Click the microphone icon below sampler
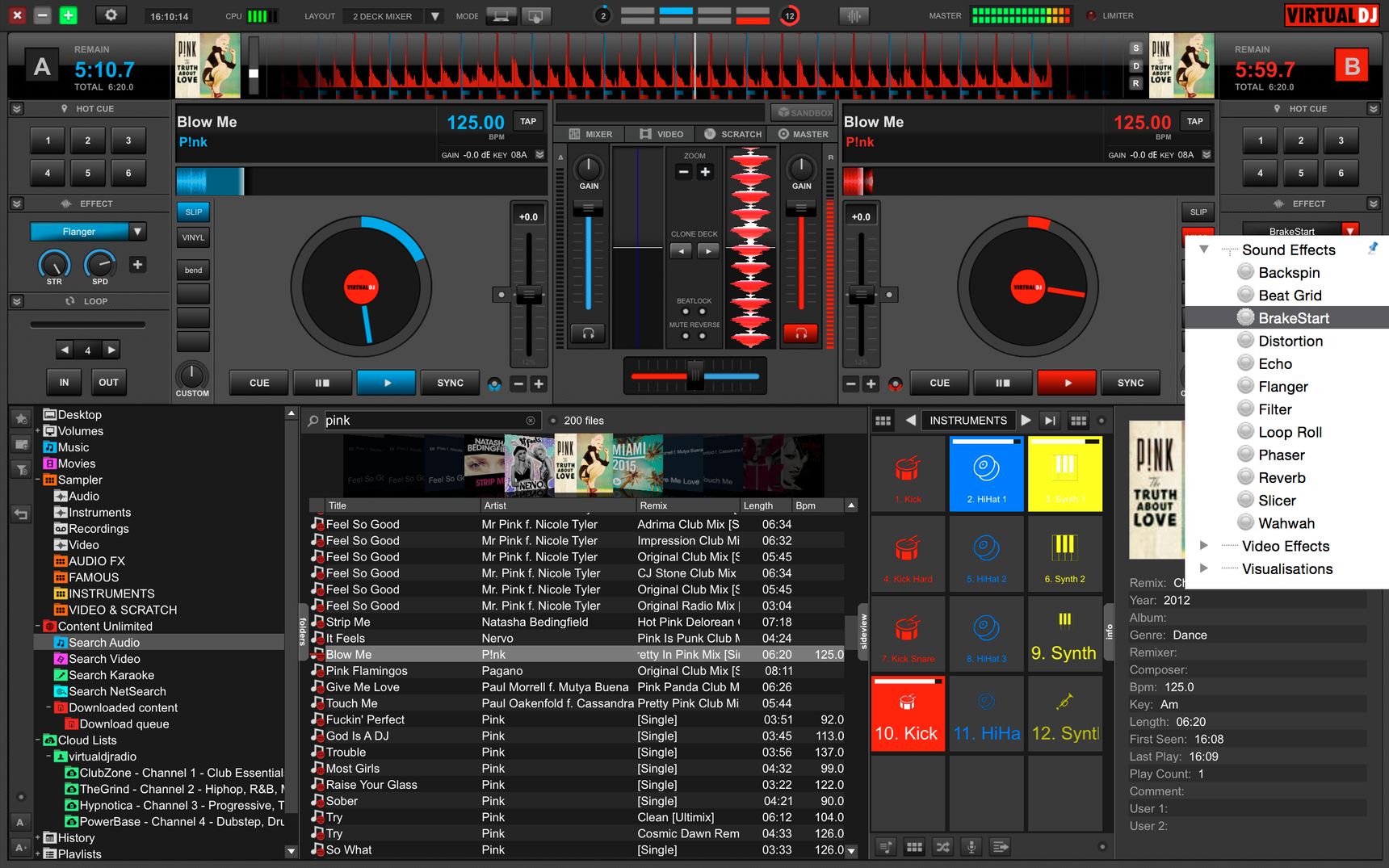The image size is (1389, 868). point(971,846)
